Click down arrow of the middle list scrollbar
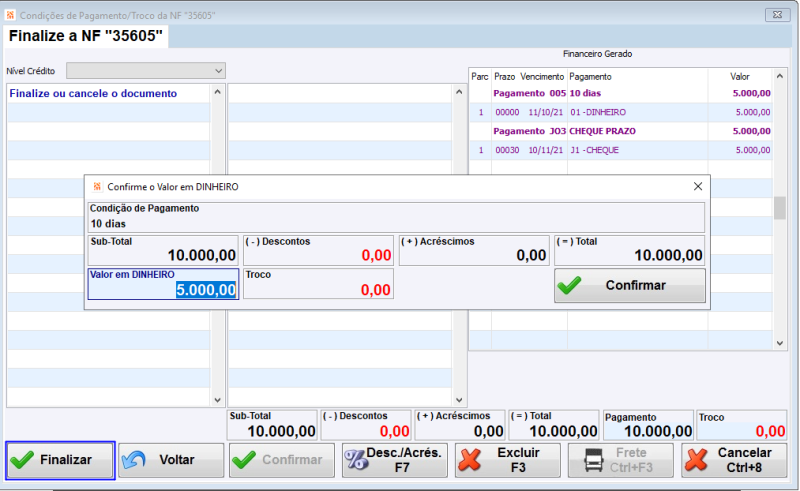The width and height of the screenshot is (800, 491). pyautogui.click(x=459, y=400)
